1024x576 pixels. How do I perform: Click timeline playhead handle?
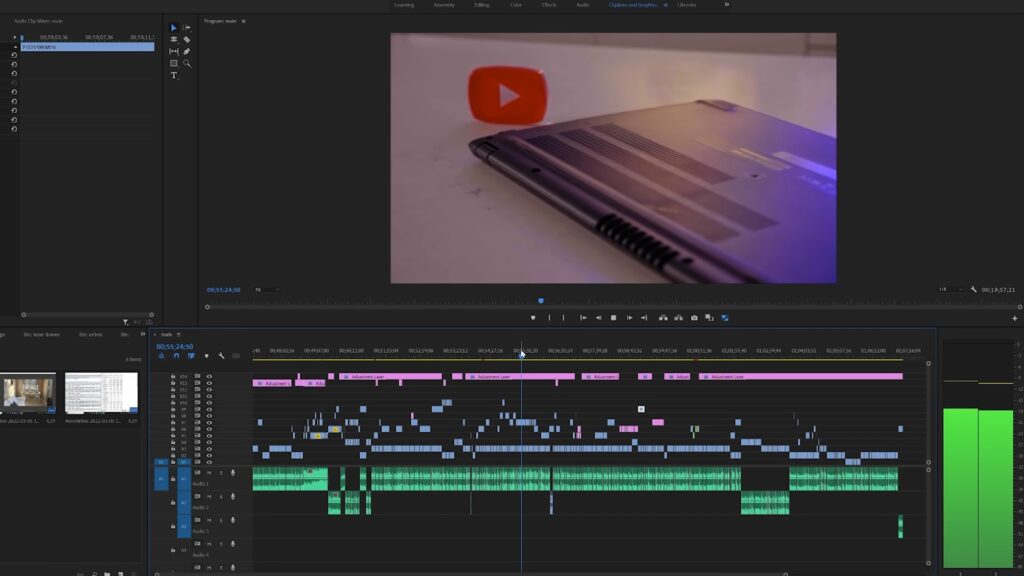click(521, 353)
